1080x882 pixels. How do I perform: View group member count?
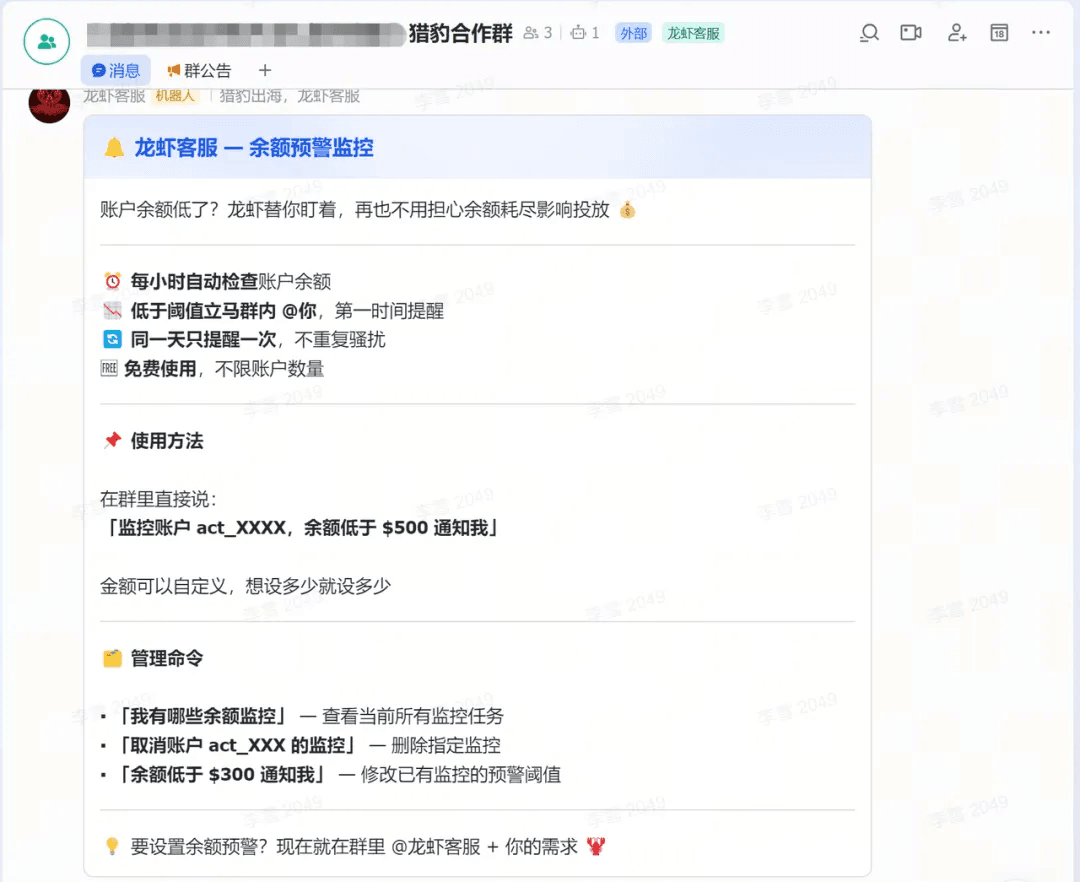click(538, 32)
